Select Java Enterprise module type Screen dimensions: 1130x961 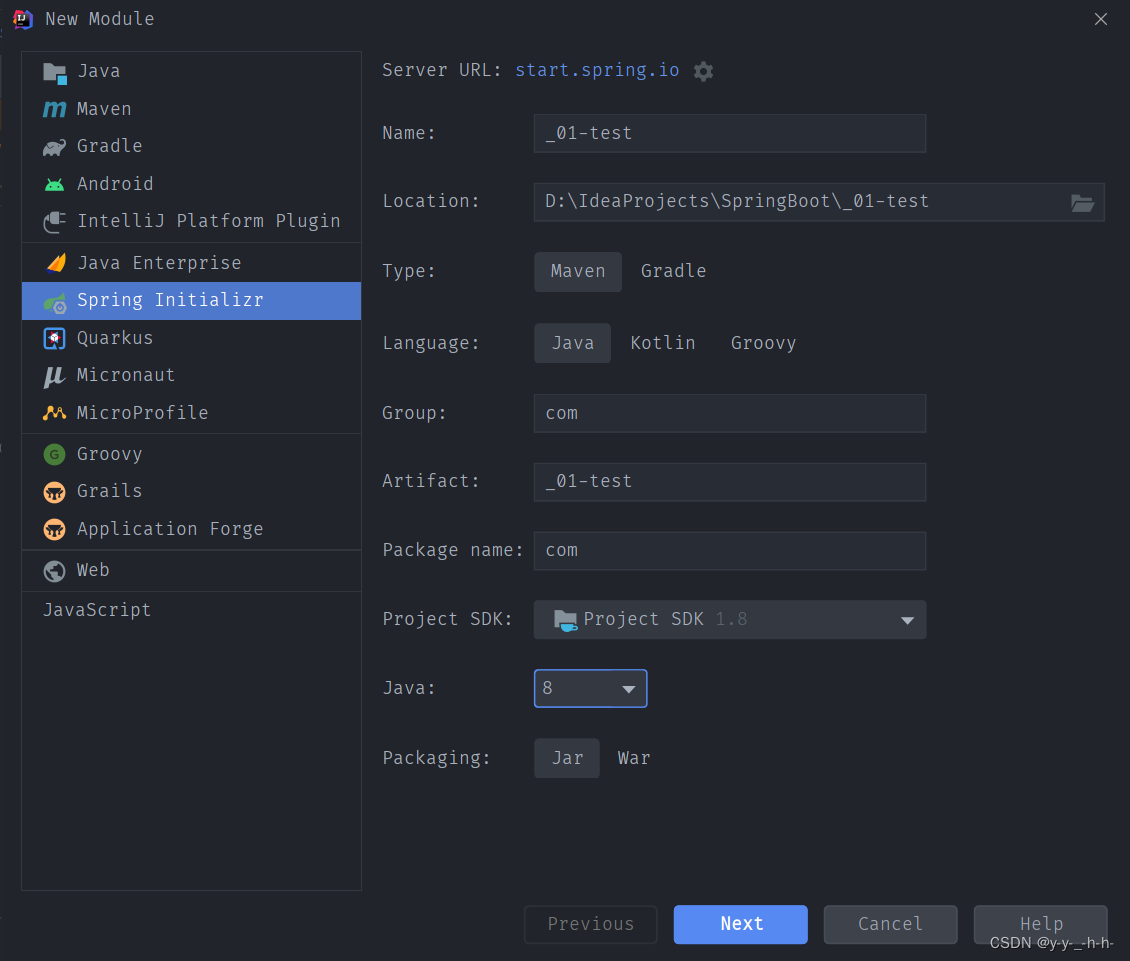click(191, 263)
